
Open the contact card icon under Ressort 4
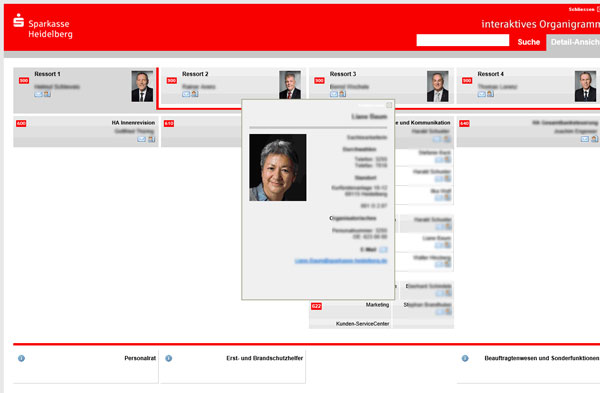(x=490, y=94)
